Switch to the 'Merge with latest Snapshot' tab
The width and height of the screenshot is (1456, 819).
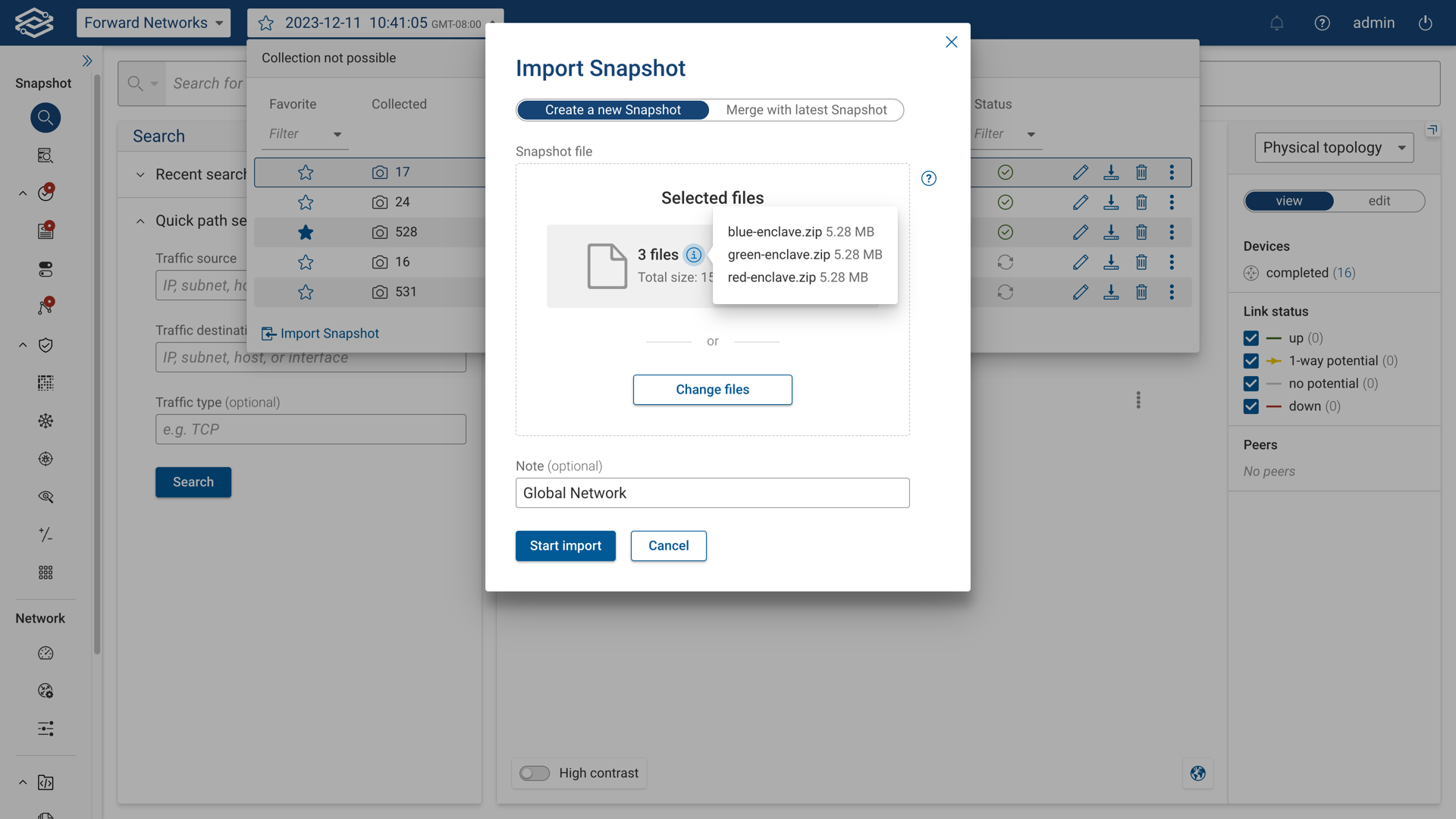(x=806, y=109)
